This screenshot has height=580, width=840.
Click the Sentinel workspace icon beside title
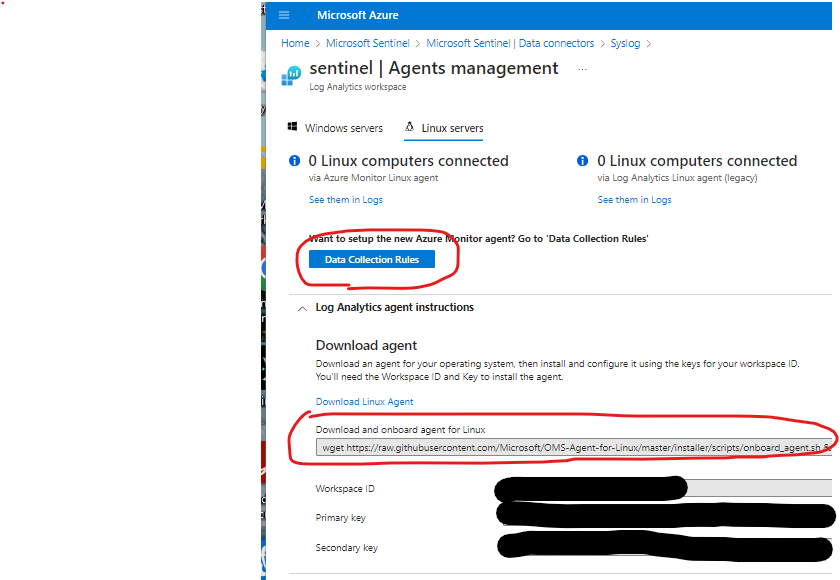(x=291, y=76)
